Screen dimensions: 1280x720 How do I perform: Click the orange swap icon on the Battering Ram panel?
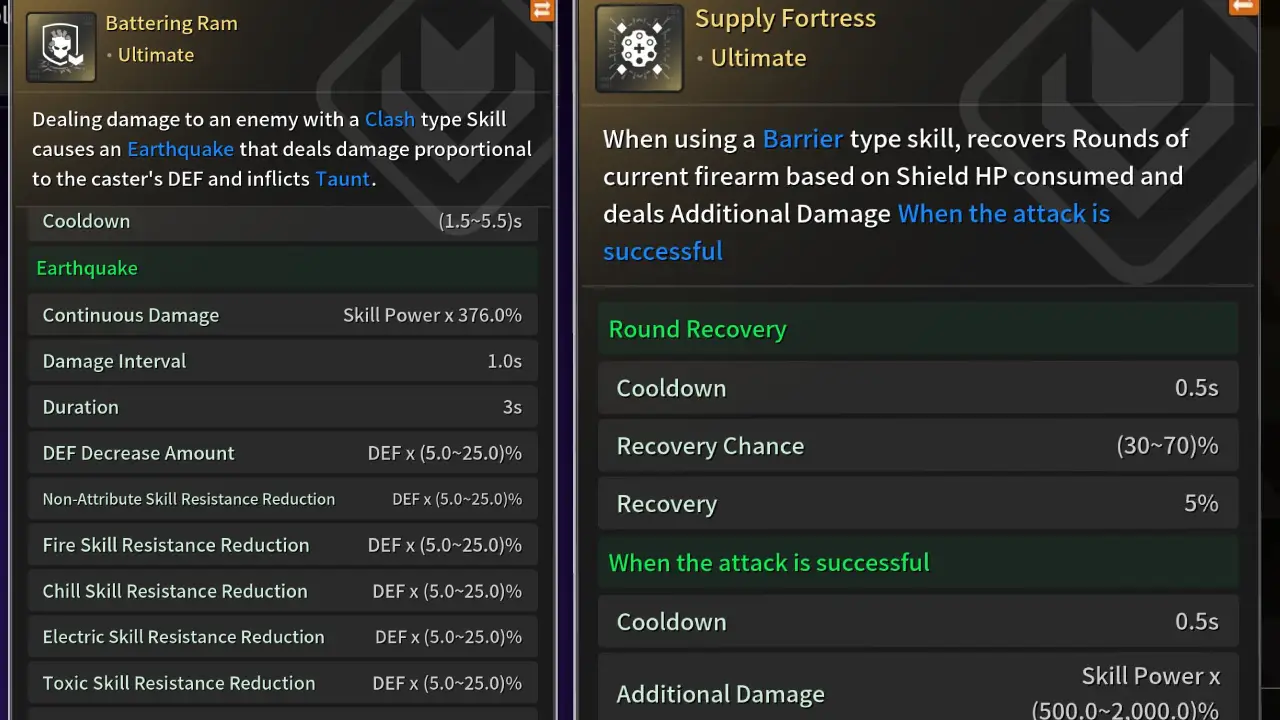542,10
